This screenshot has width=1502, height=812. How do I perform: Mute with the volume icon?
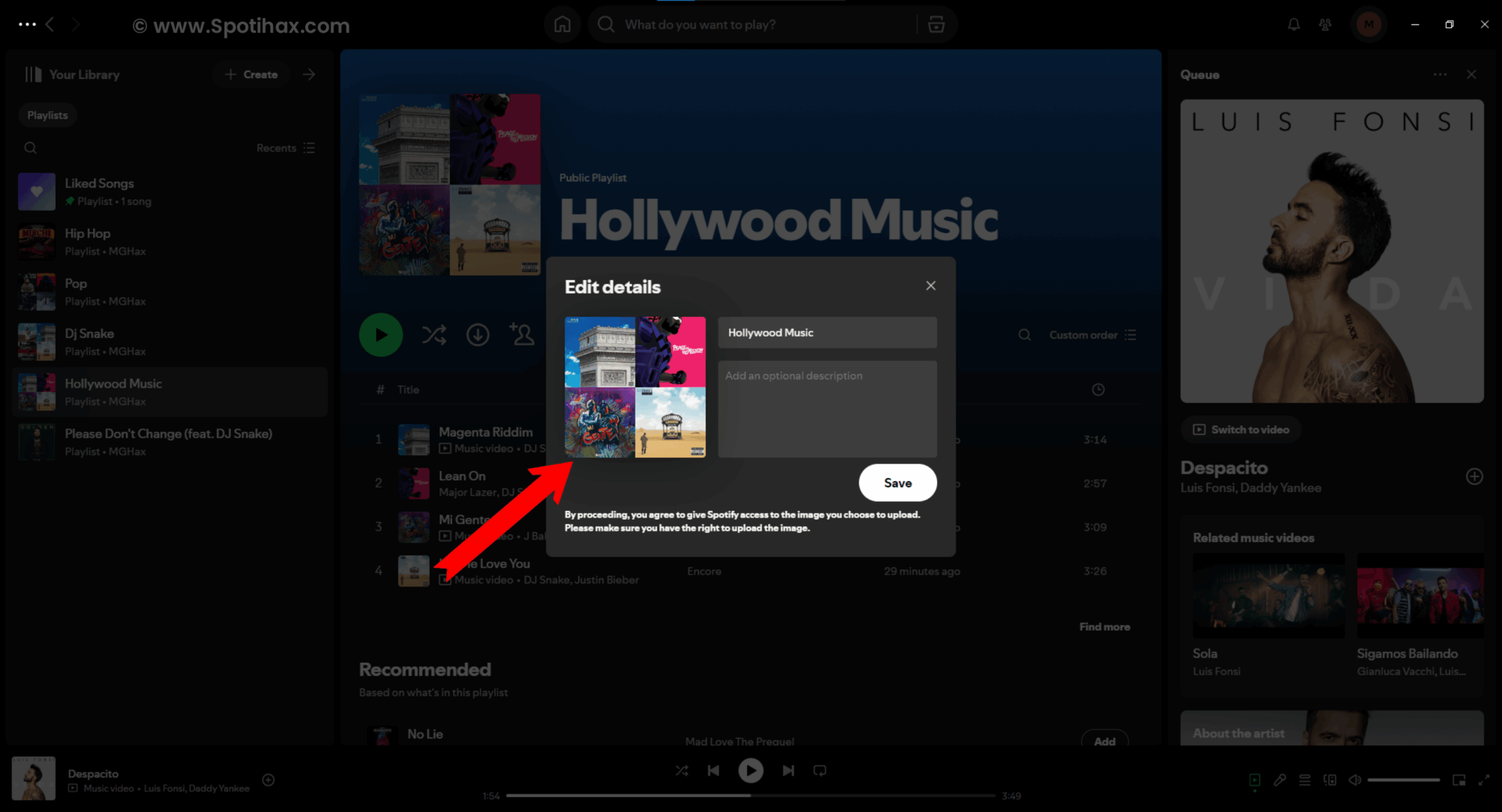[x=1354, y=780]
